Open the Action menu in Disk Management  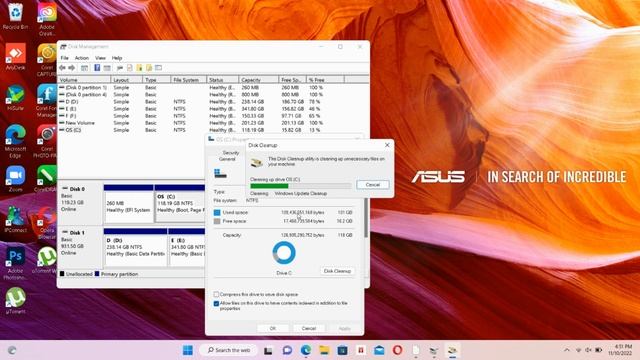[82, 58]
